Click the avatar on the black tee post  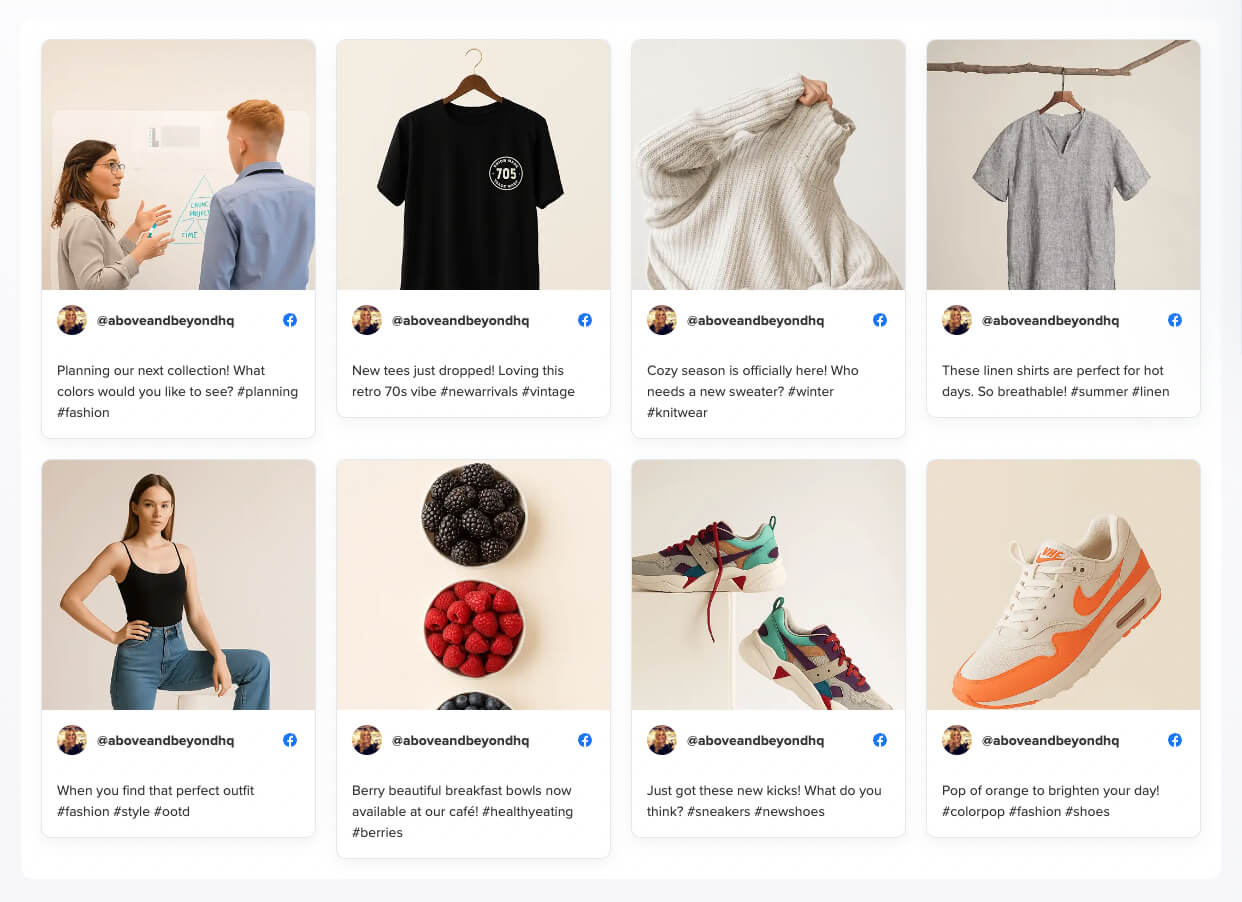pyautogui.click(x=367, y=320)
